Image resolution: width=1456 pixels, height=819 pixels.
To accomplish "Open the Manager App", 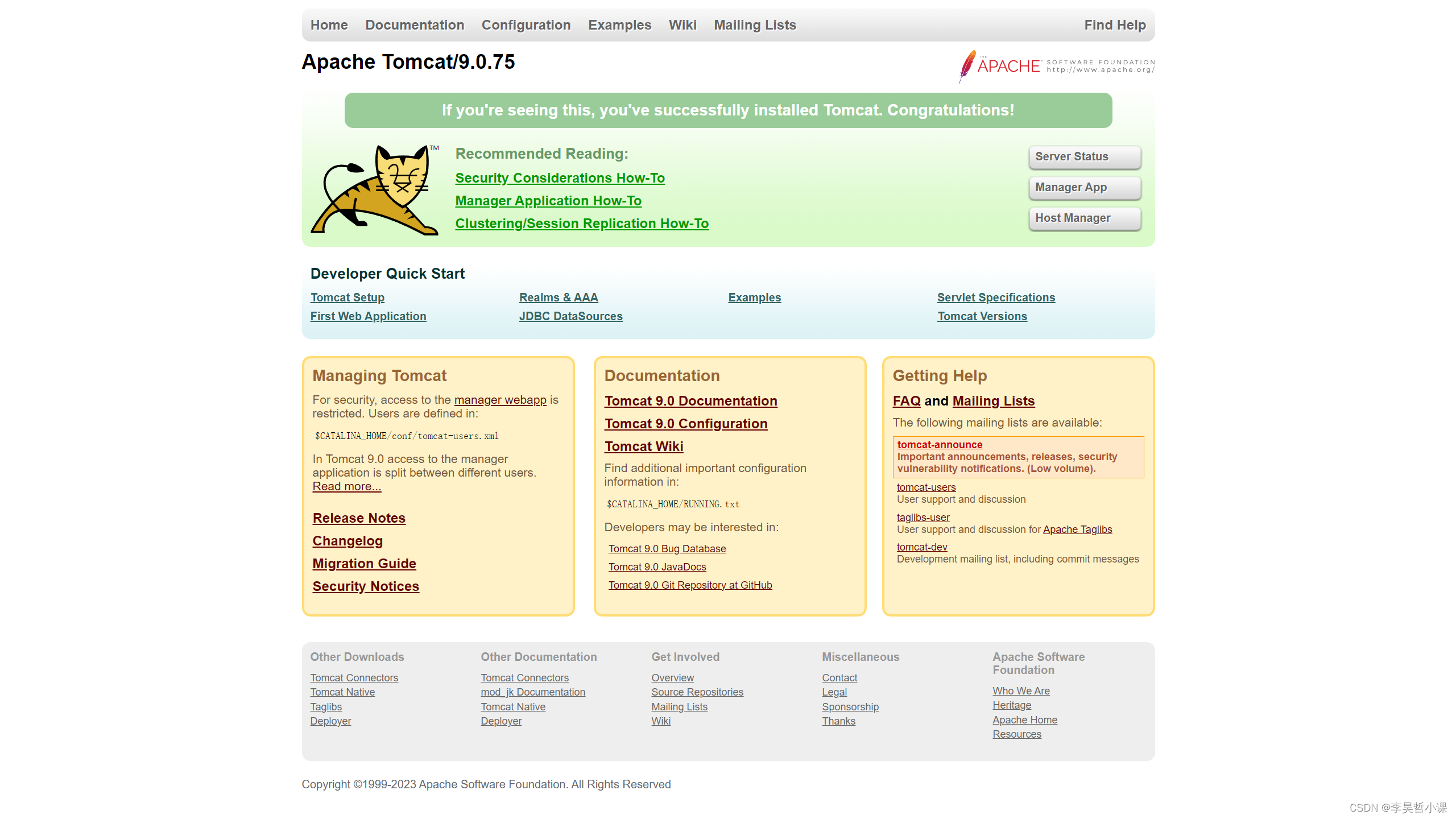I will (1084, 188).
